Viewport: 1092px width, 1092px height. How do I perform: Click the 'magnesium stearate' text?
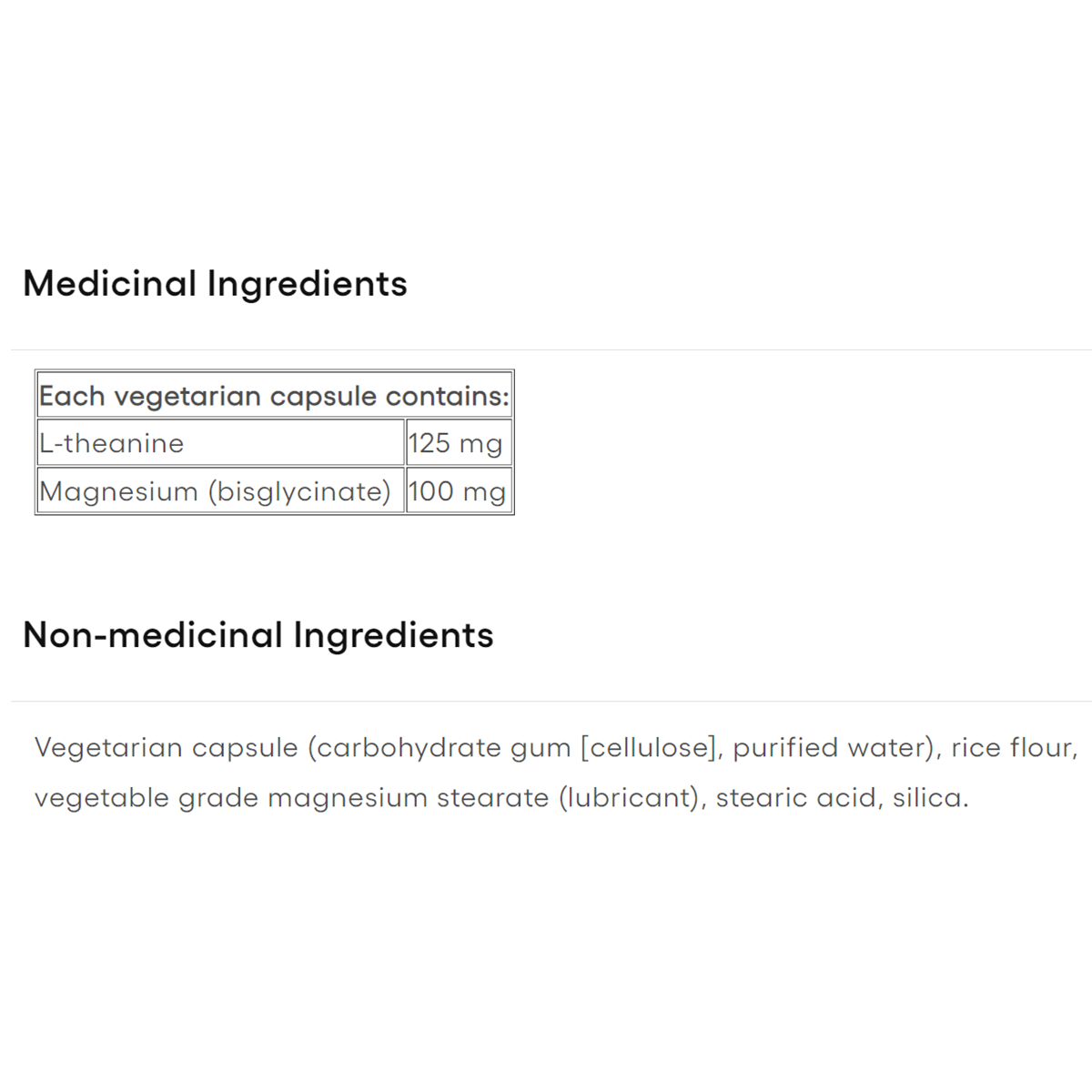(x=408, y=798)
